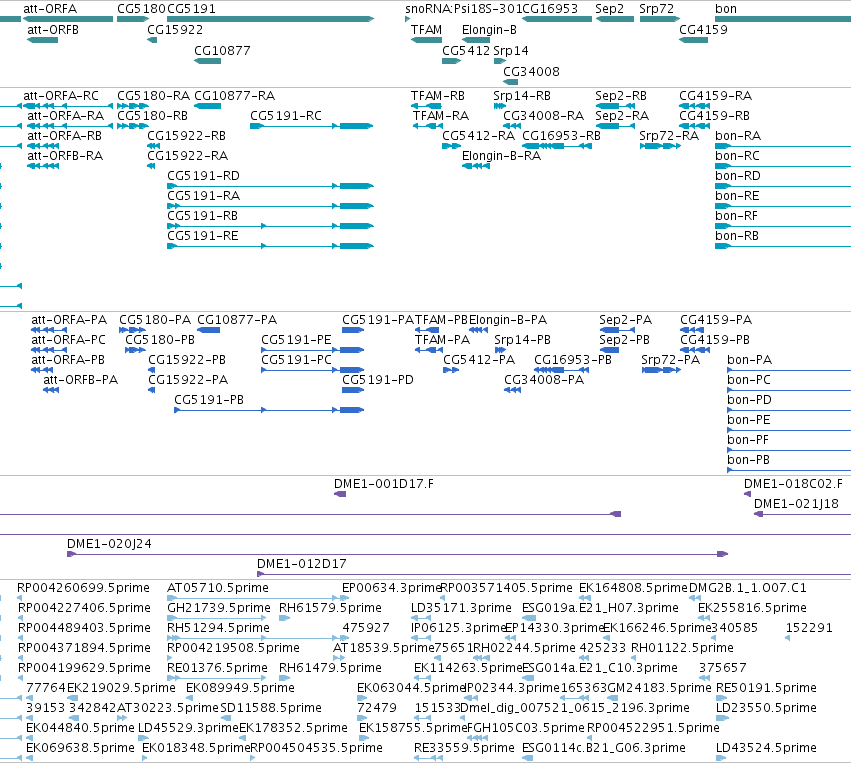The image size is (851, 763).
Task: Click transcript CG16953-RB label
Action: 561,136
